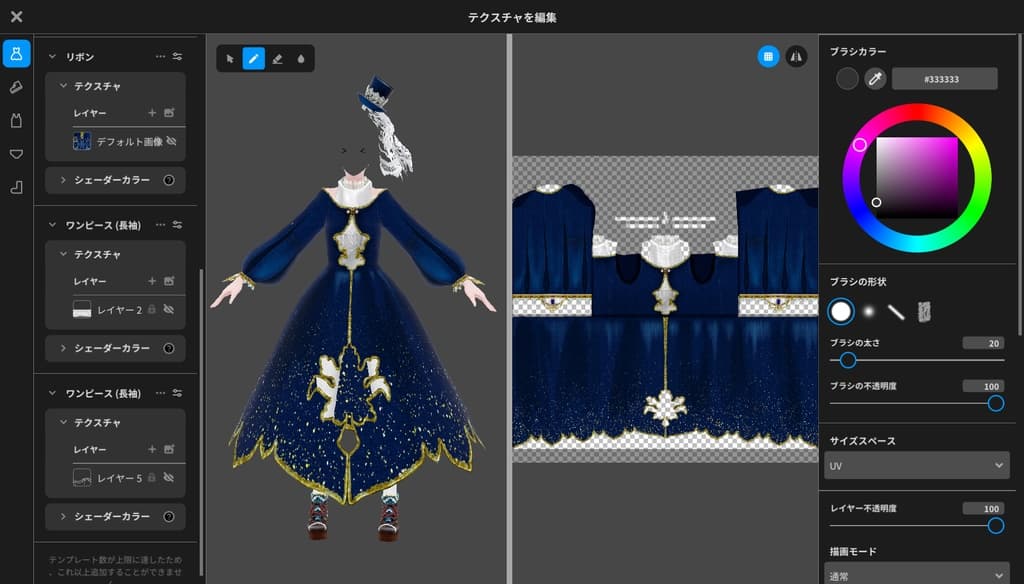Viewport: 1024px width, 584px height.
Task: Select the デフォルト画像 layer row
Action: (x=125, y=141)
